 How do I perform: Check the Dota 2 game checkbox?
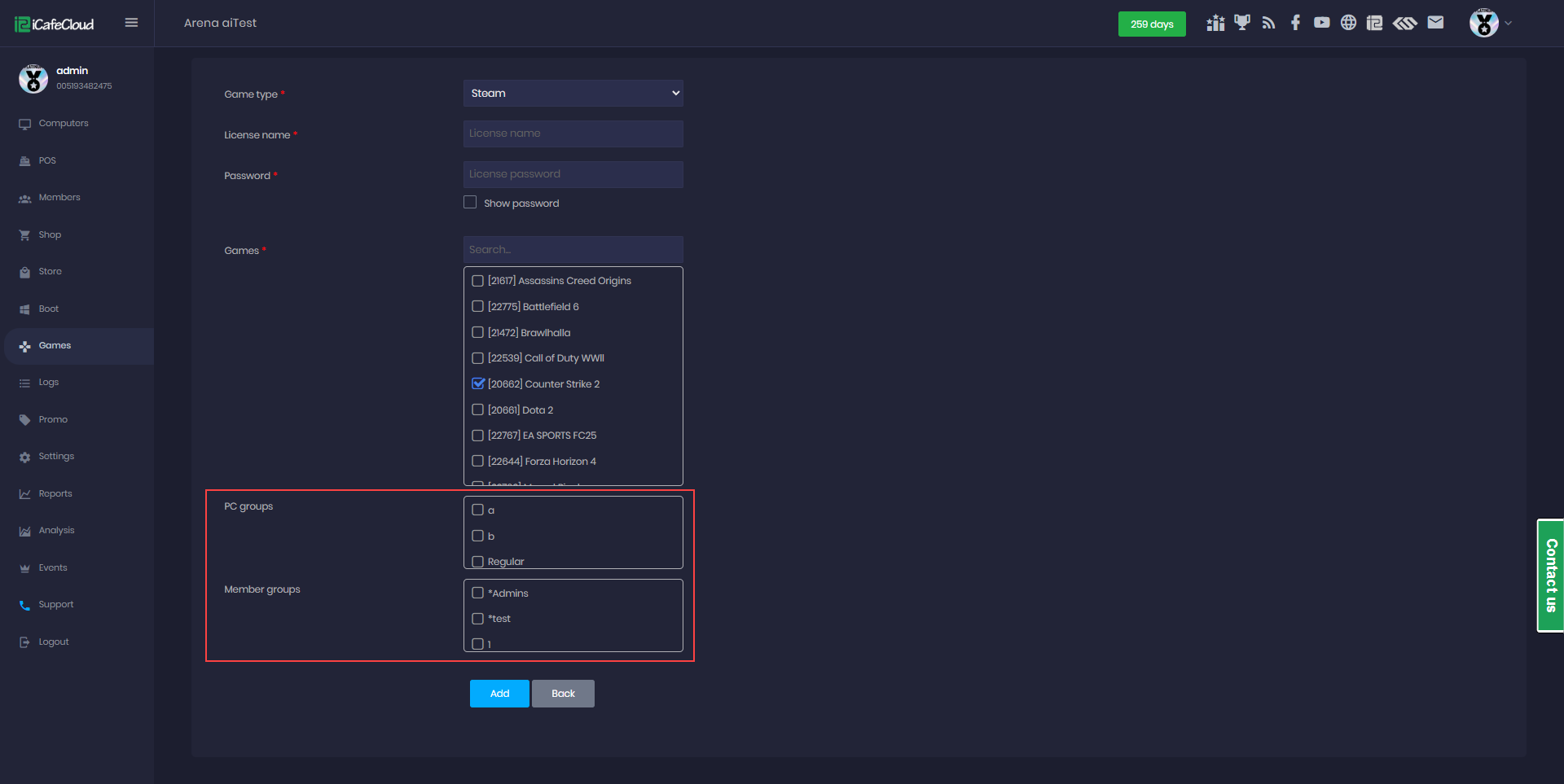coord(478,410)
